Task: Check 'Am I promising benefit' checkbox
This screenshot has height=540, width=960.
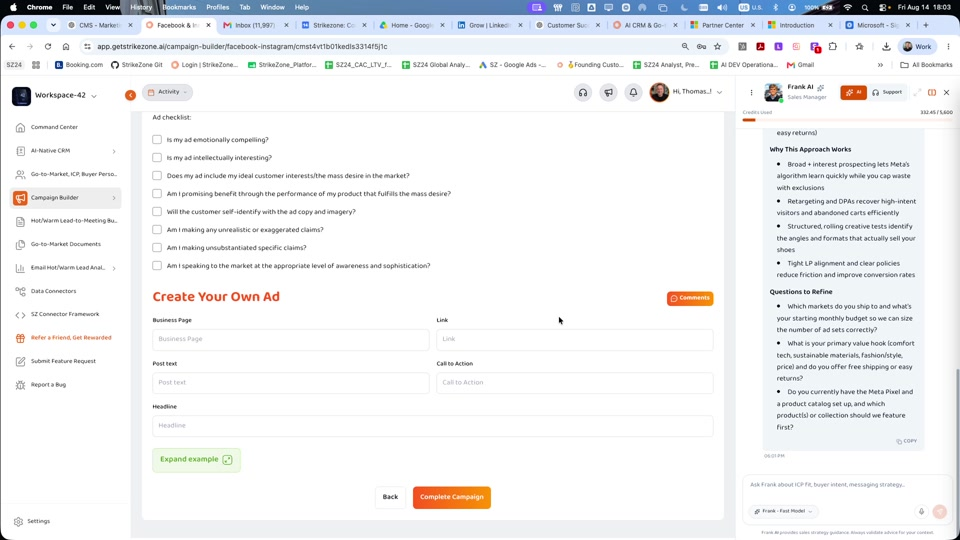Action: tap(157, 193)
